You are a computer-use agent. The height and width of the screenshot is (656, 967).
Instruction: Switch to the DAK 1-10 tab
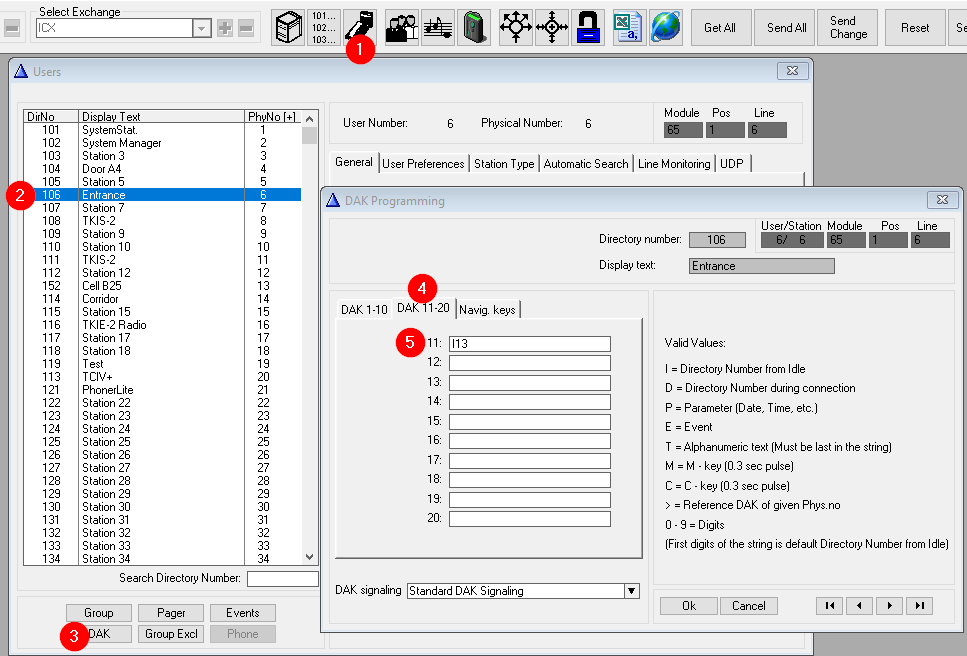click(364, 310)
